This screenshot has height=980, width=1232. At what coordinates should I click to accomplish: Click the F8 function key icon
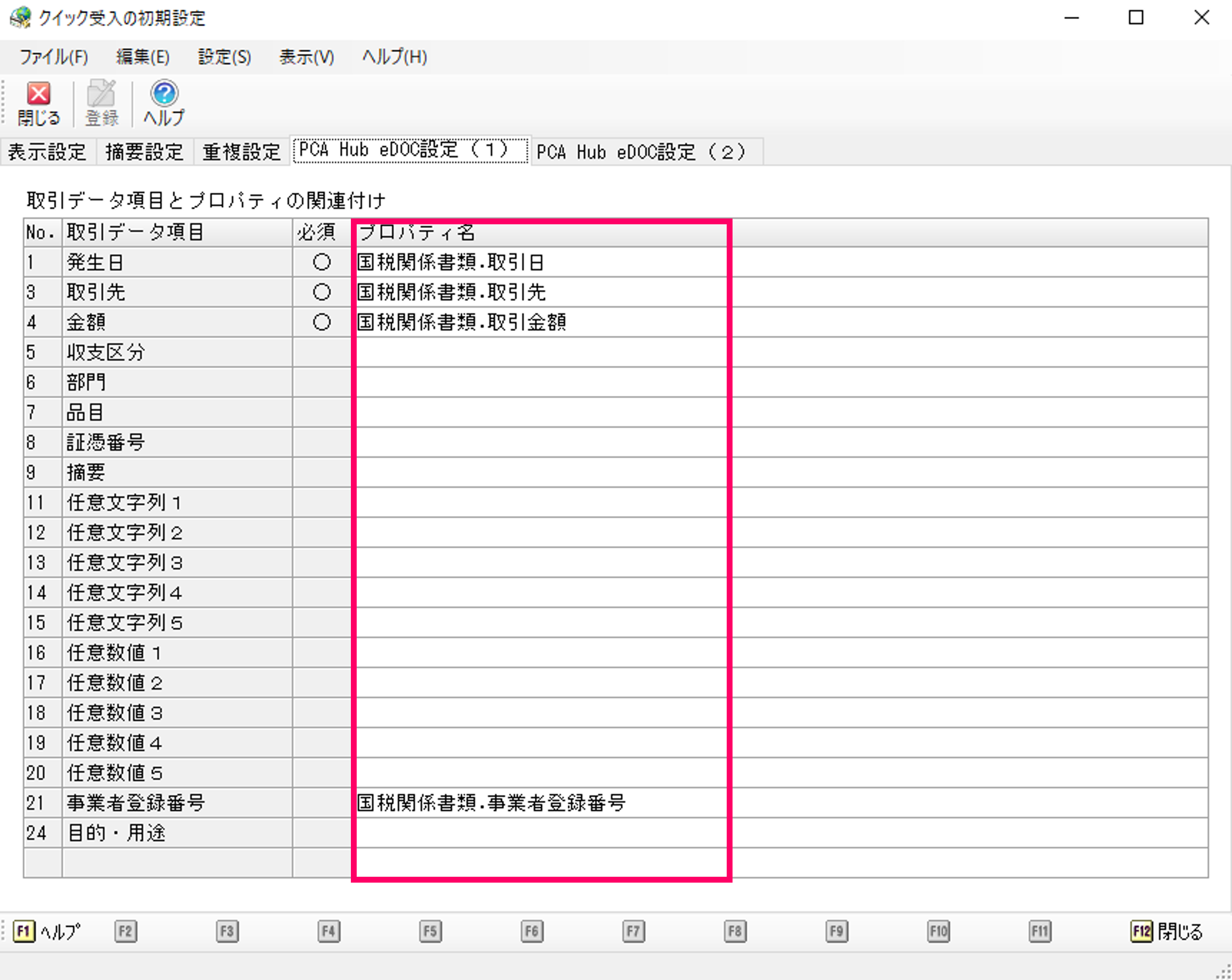(735, 931)
